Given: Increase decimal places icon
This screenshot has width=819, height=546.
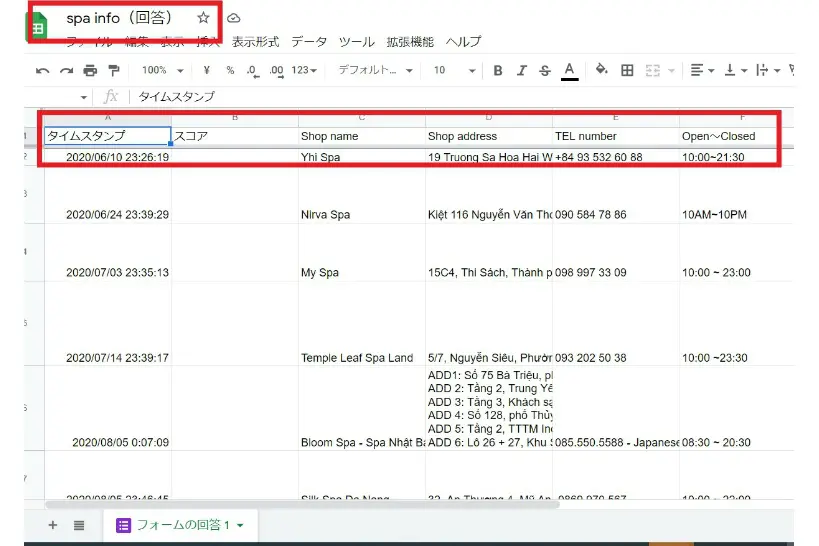Looking at the screenshot, I should (x=276, y=71).
